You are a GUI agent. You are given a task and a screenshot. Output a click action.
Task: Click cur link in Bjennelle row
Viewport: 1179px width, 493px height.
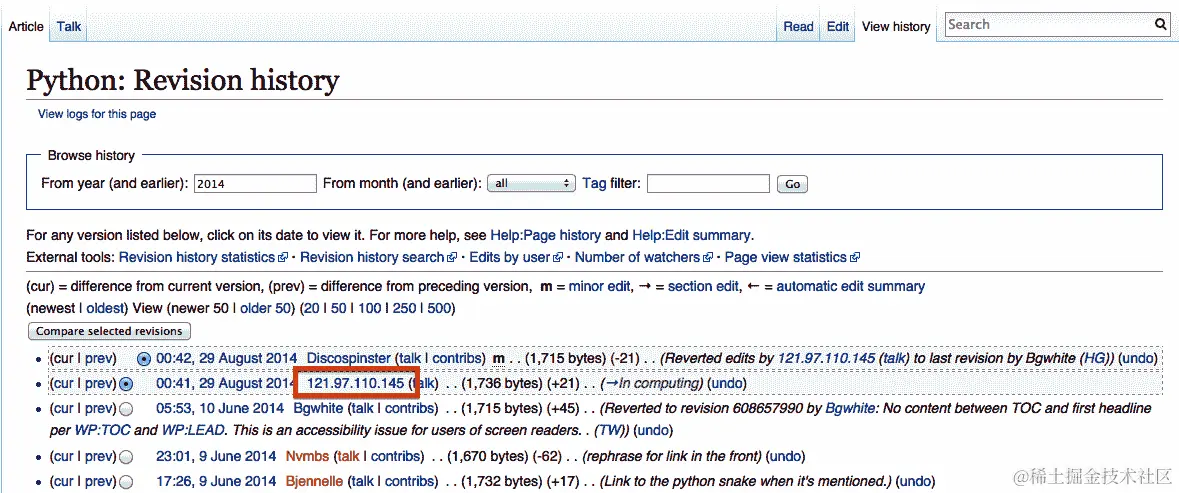64,481
